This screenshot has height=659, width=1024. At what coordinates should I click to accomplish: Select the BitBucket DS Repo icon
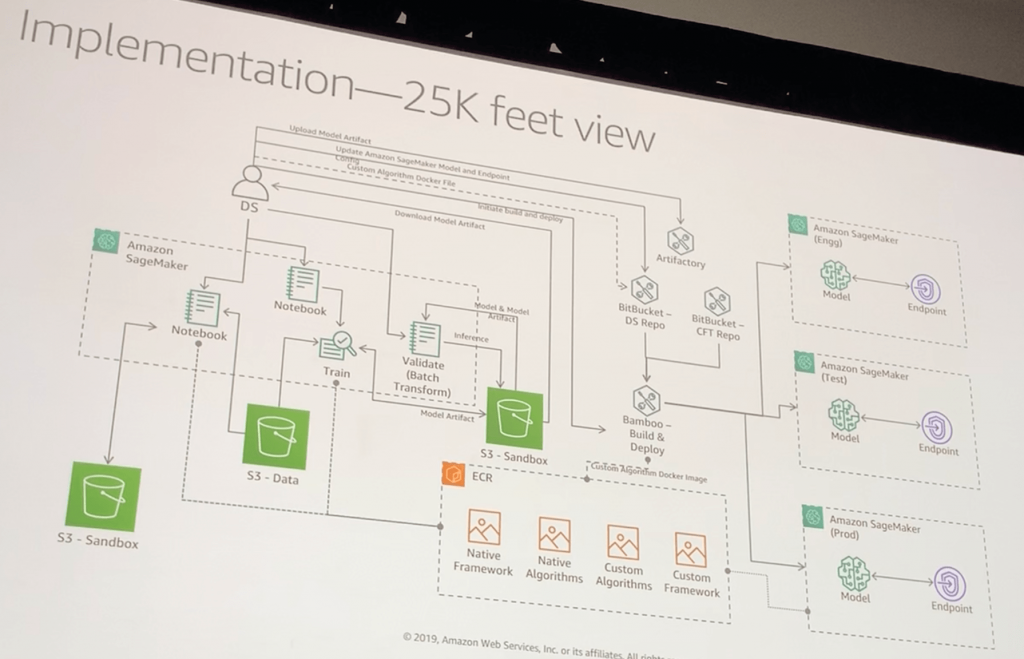click(x=644, y=289)
